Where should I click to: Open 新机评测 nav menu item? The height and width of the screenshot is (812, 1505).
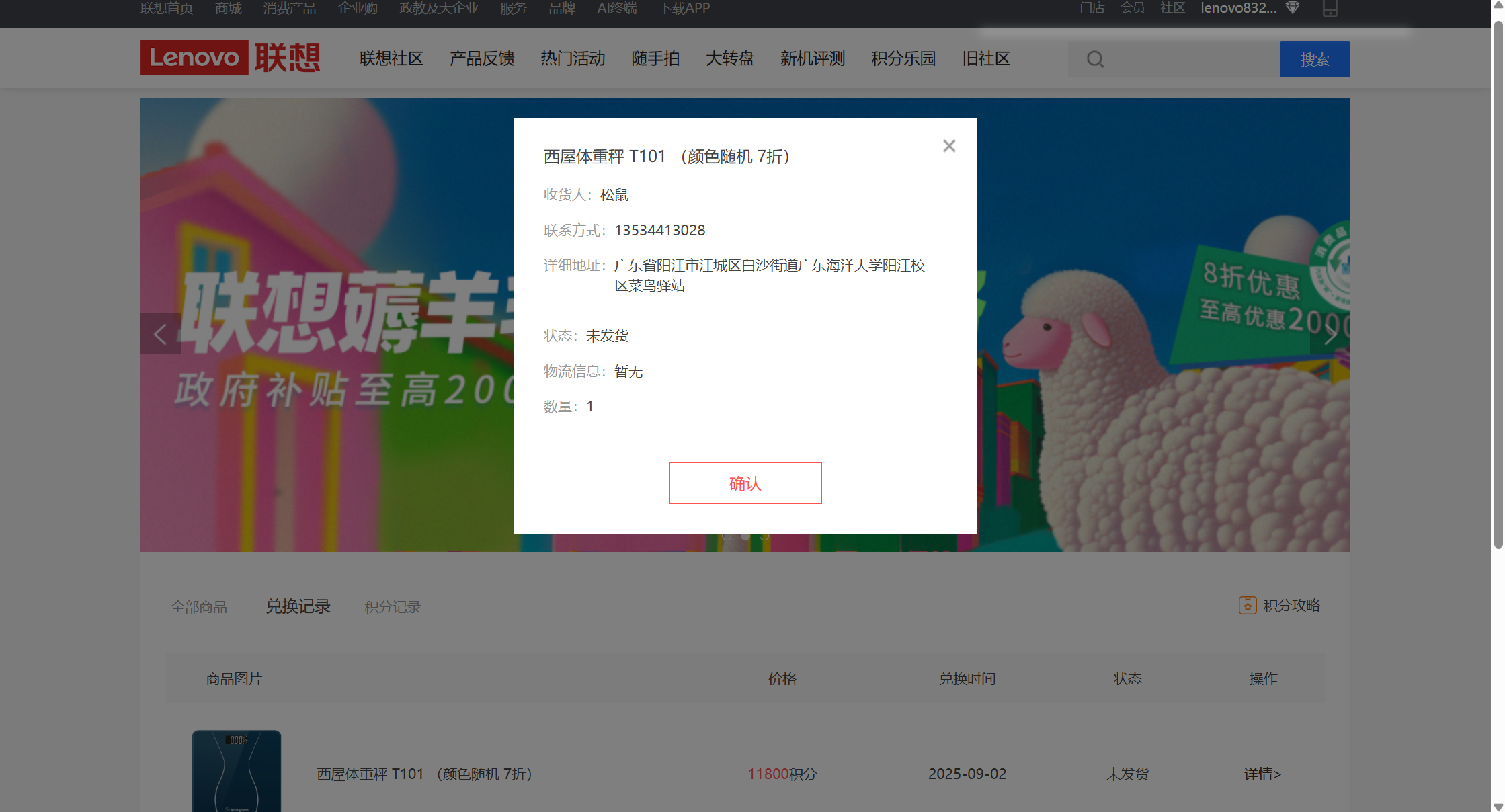813,59
